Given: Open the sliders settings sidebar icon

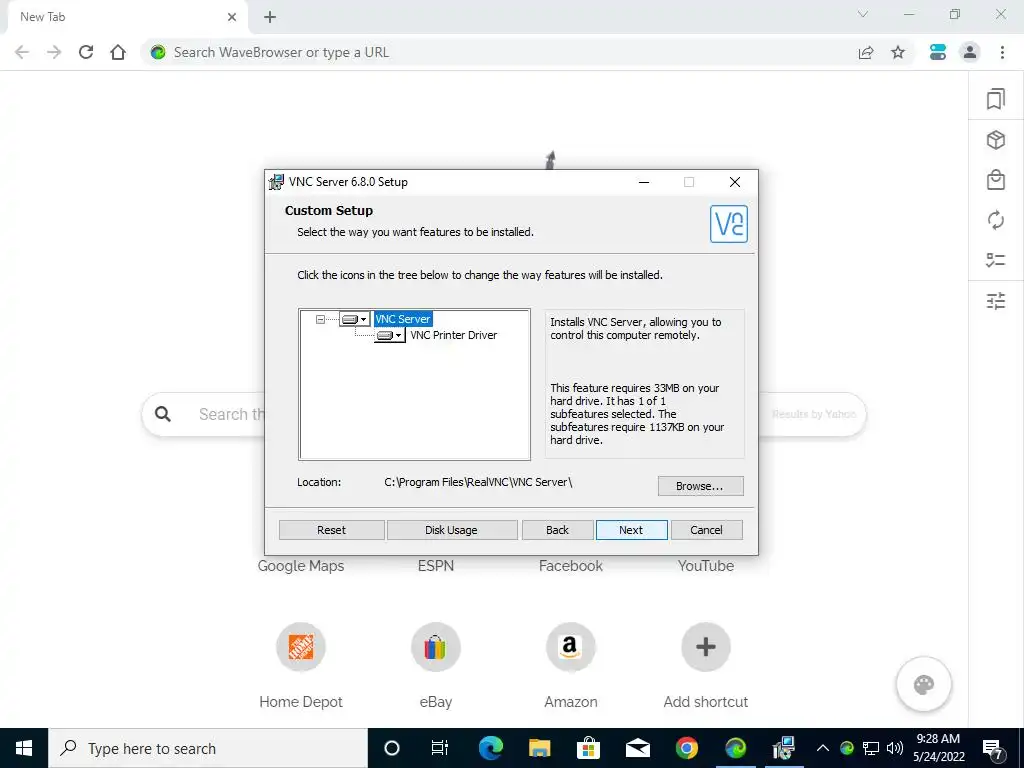Looking at the screenshot, I should [x=996, y=301].
